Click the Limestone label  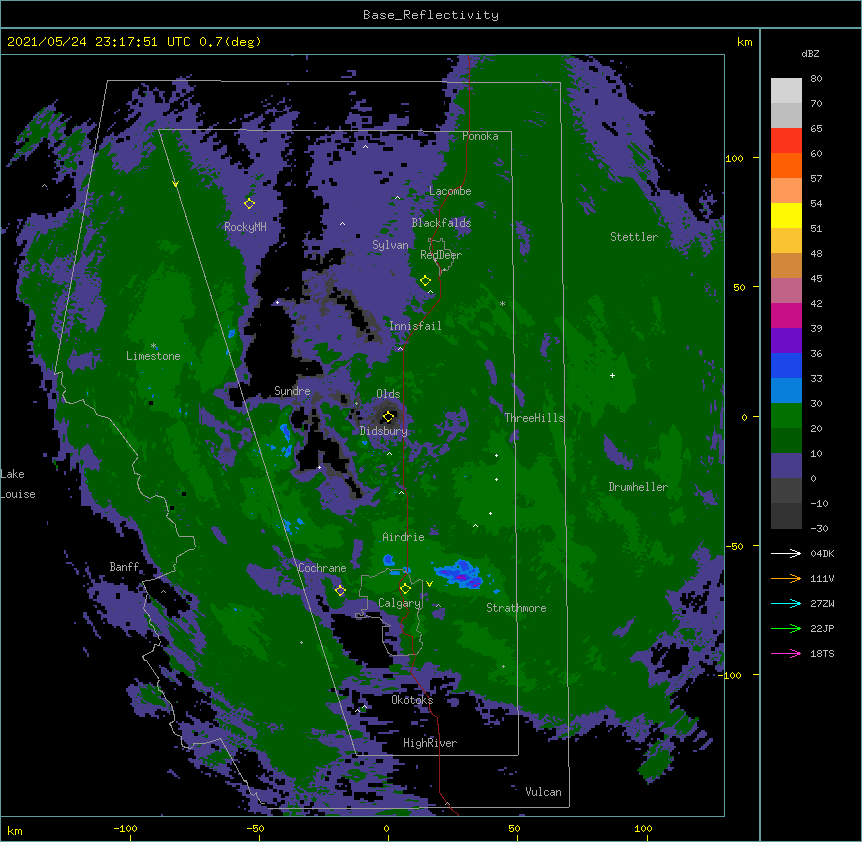153,356
